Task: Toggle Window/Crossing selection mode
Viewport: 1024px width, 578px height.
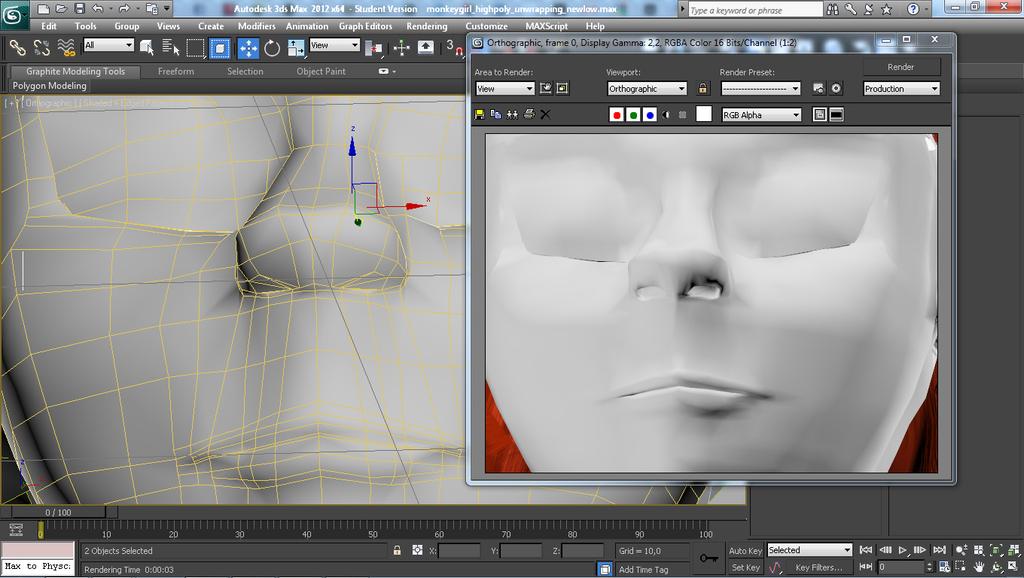Action: (219, 48)
